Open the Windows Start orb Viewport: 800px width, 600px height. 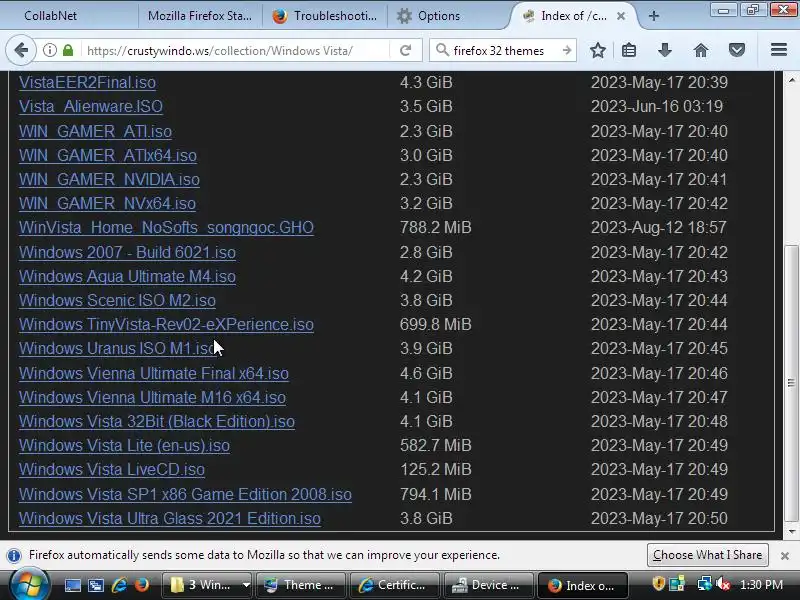[30, 585]
